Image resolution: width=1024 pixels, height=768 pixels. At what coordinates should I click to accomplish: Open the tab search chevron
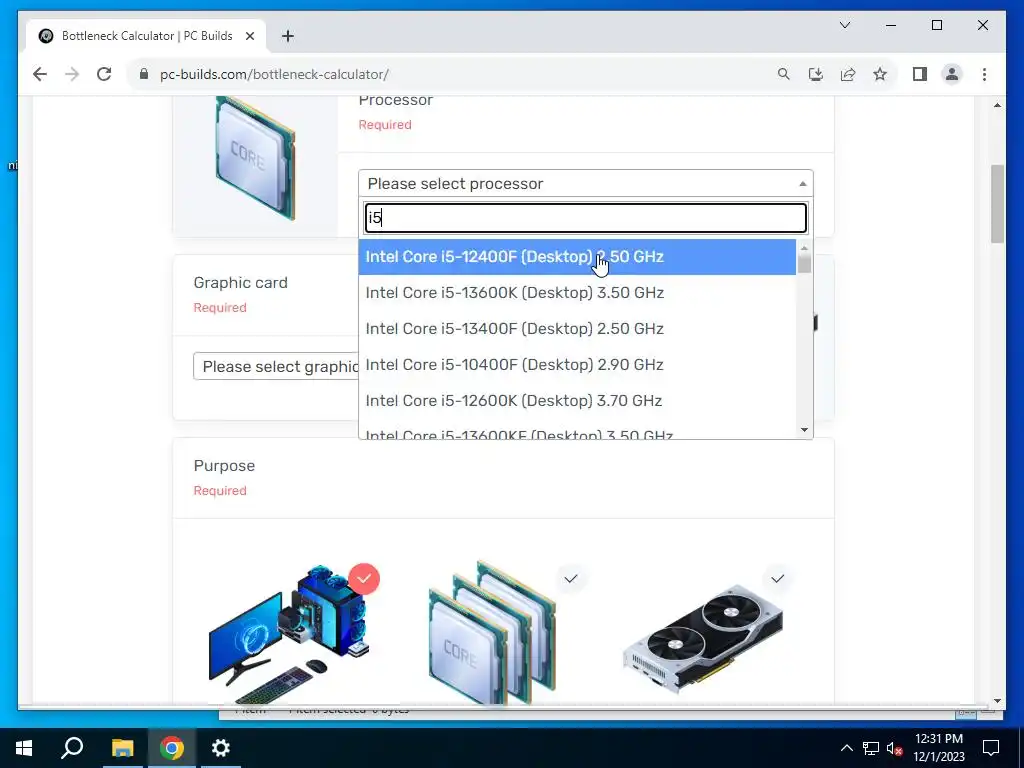844,25
